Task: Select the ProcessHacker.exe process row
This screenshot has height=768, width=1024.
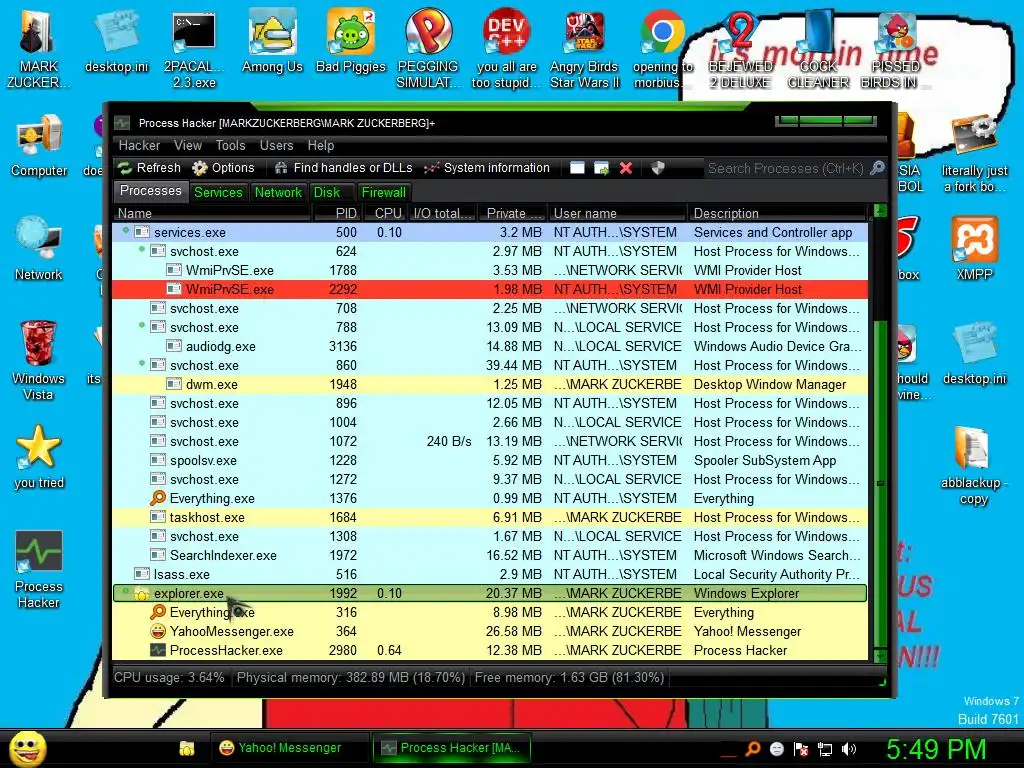Action: tap(490, 650)
